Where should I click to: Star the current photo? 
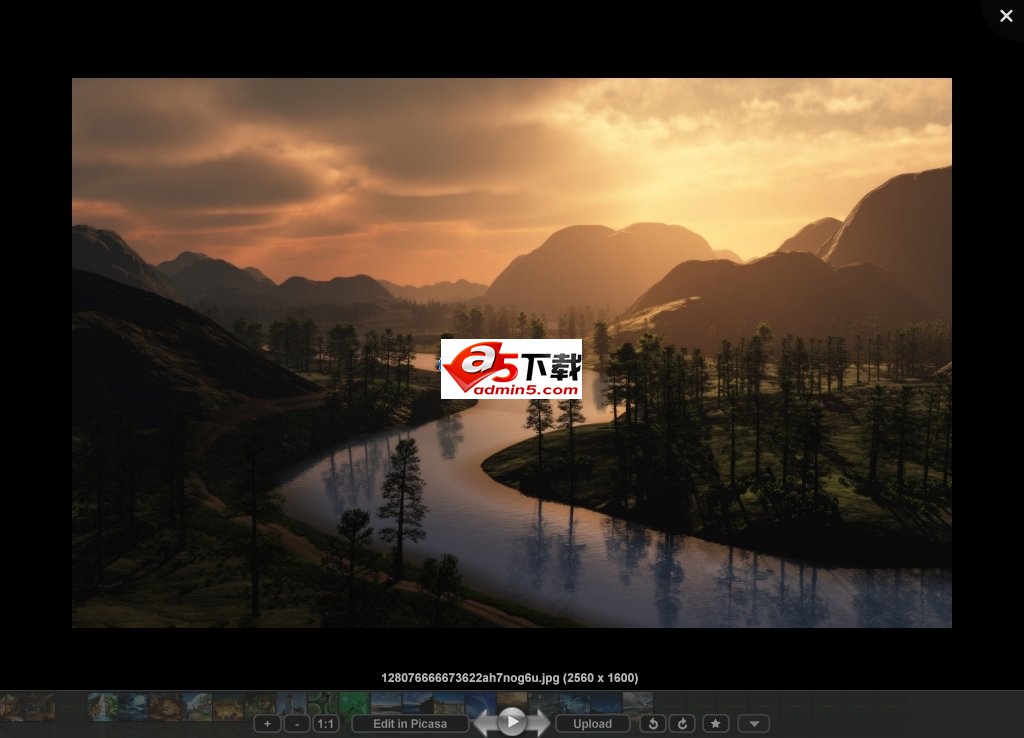pos(715,724)
